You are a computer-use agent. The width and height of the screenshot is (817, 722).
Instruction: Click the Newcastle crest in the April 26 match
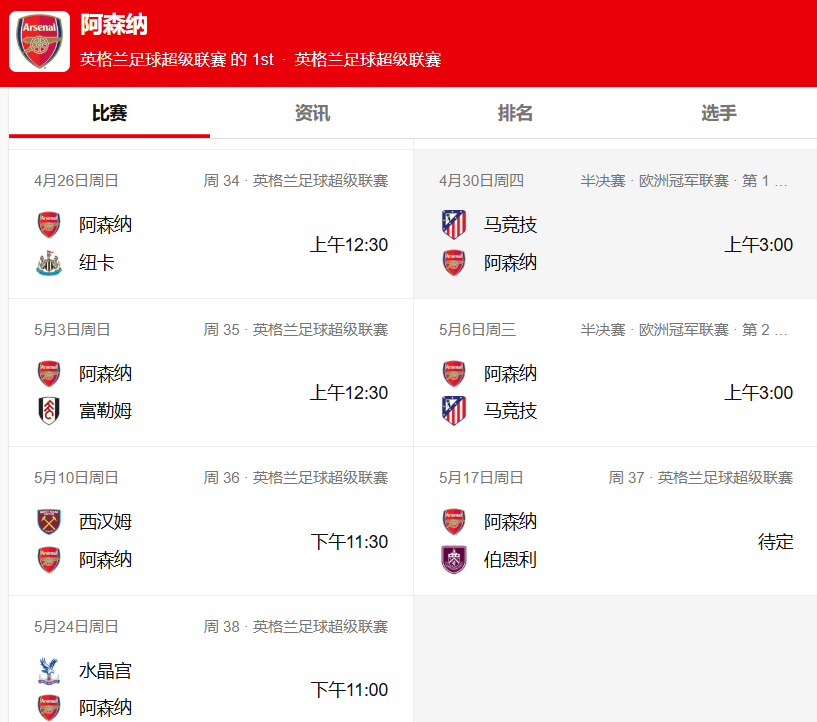click(48, 263)
